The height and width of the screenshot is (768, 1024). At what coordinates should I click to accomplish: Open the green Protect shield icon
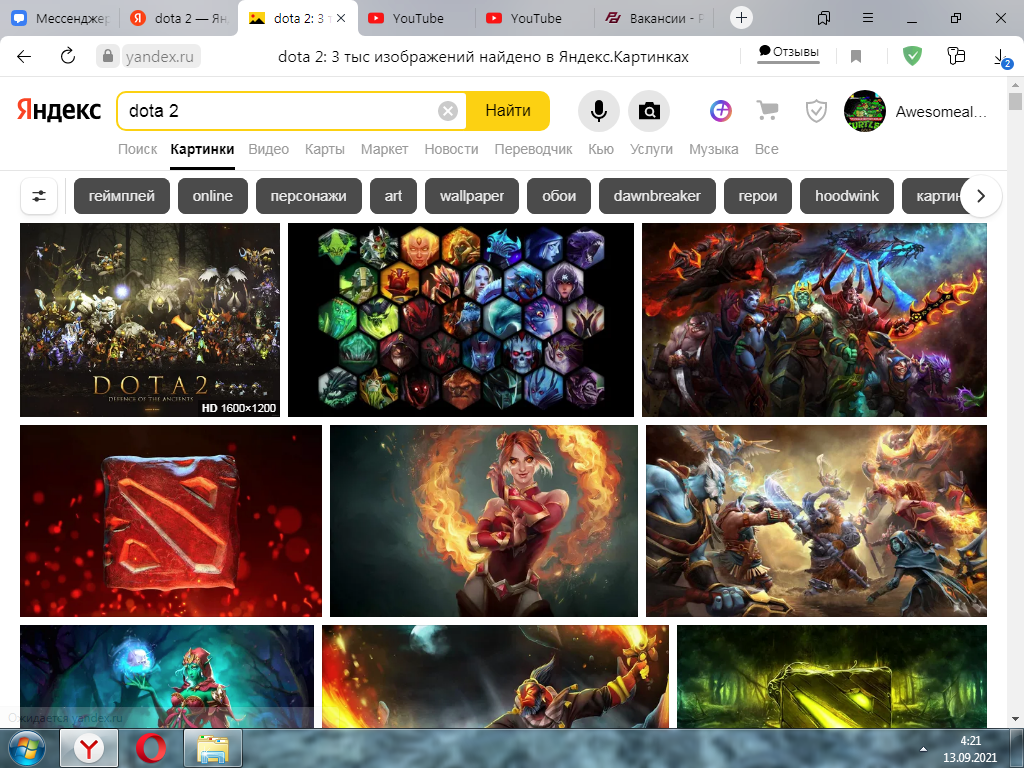click(x=912, y=56)
